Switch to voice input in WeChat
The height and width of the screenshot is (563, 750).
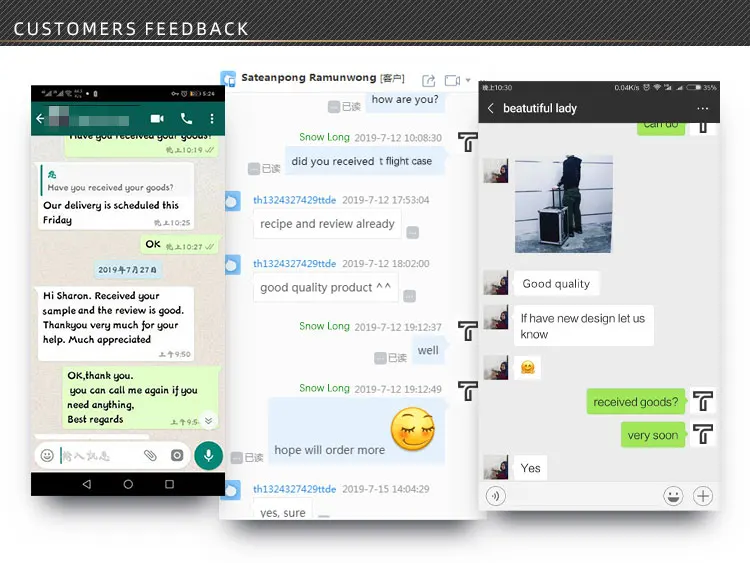click(496, 496)
